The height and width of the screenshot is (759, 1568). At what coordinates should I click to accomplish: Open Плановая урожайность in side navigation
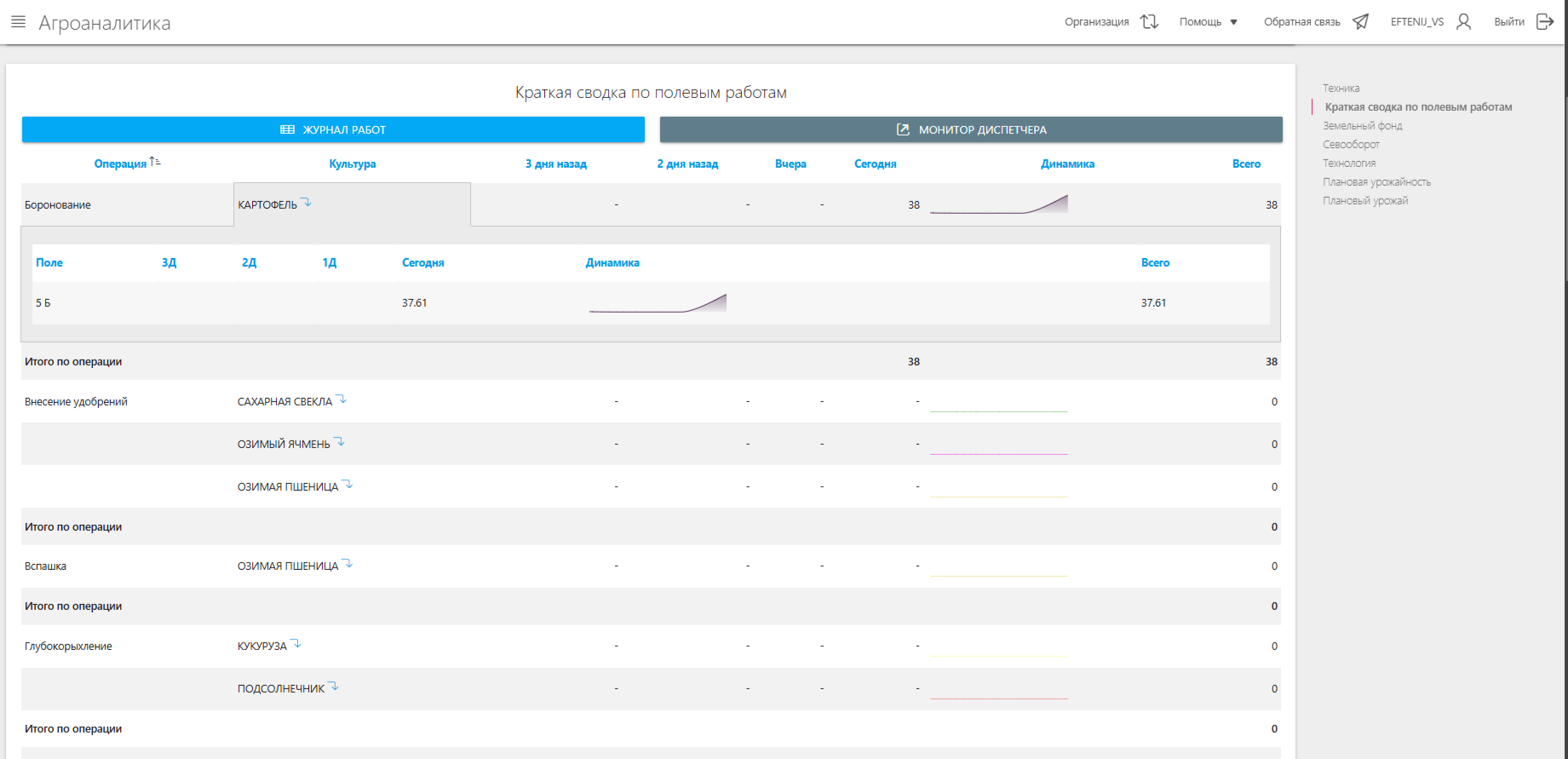[x=1376, y=182]
